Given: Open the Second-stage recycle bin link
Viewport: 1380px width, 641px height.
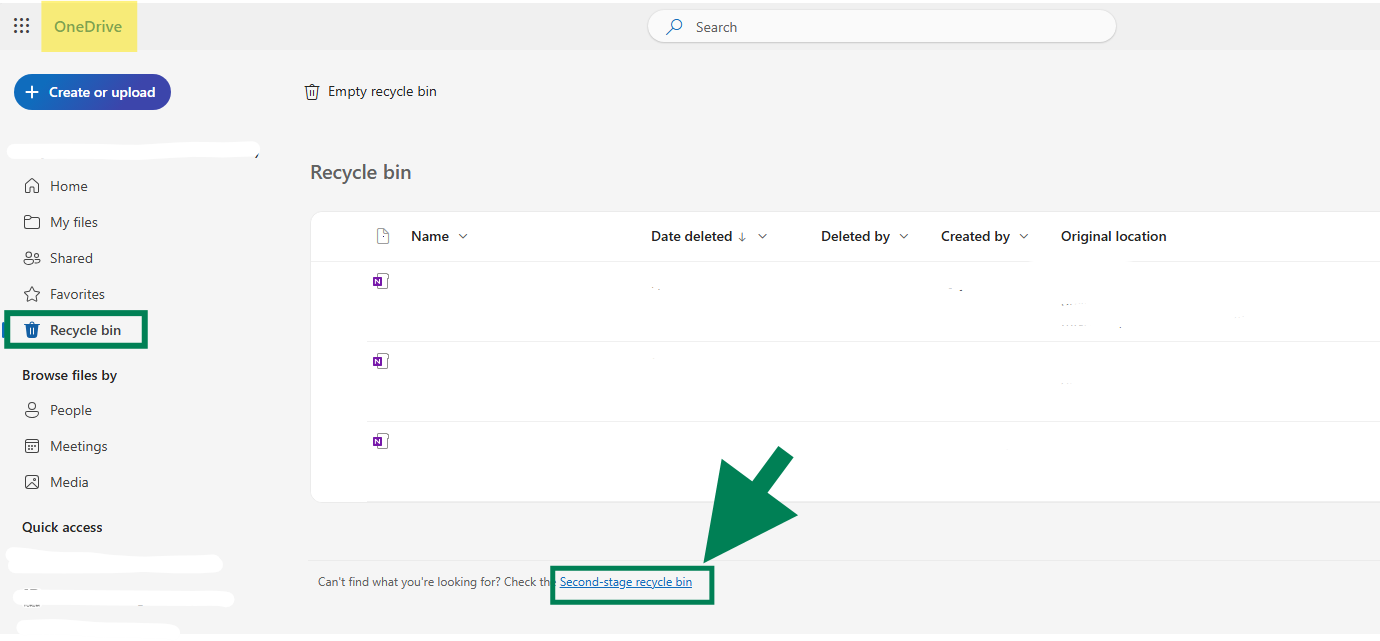Looking at the screenshot, I should click(626, 582).
